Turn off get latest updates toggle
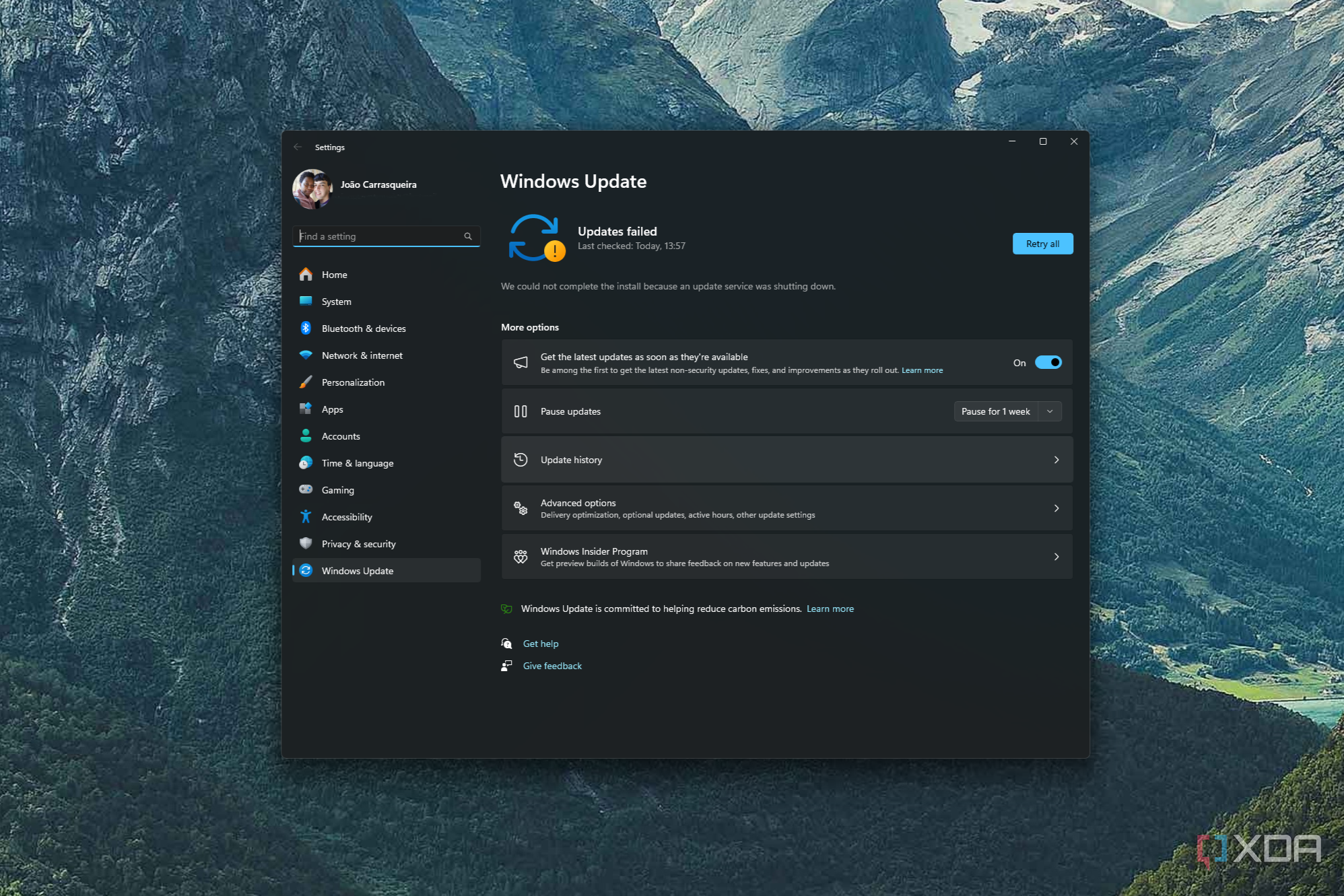 coord(1048,362)
